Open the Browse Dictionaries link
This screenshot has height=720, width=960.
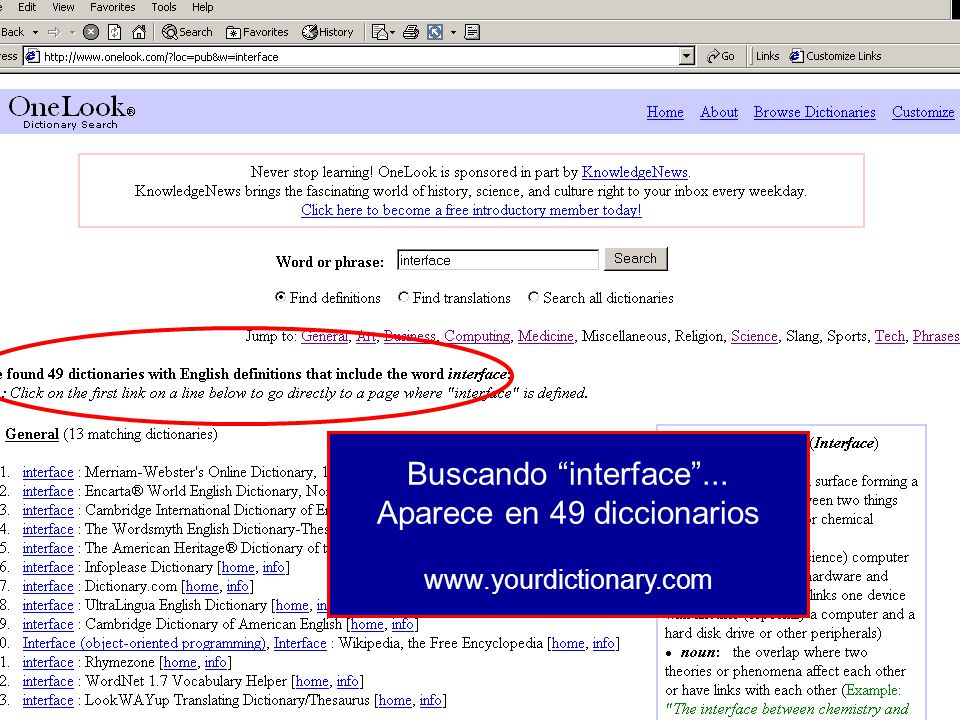(814, 112)
